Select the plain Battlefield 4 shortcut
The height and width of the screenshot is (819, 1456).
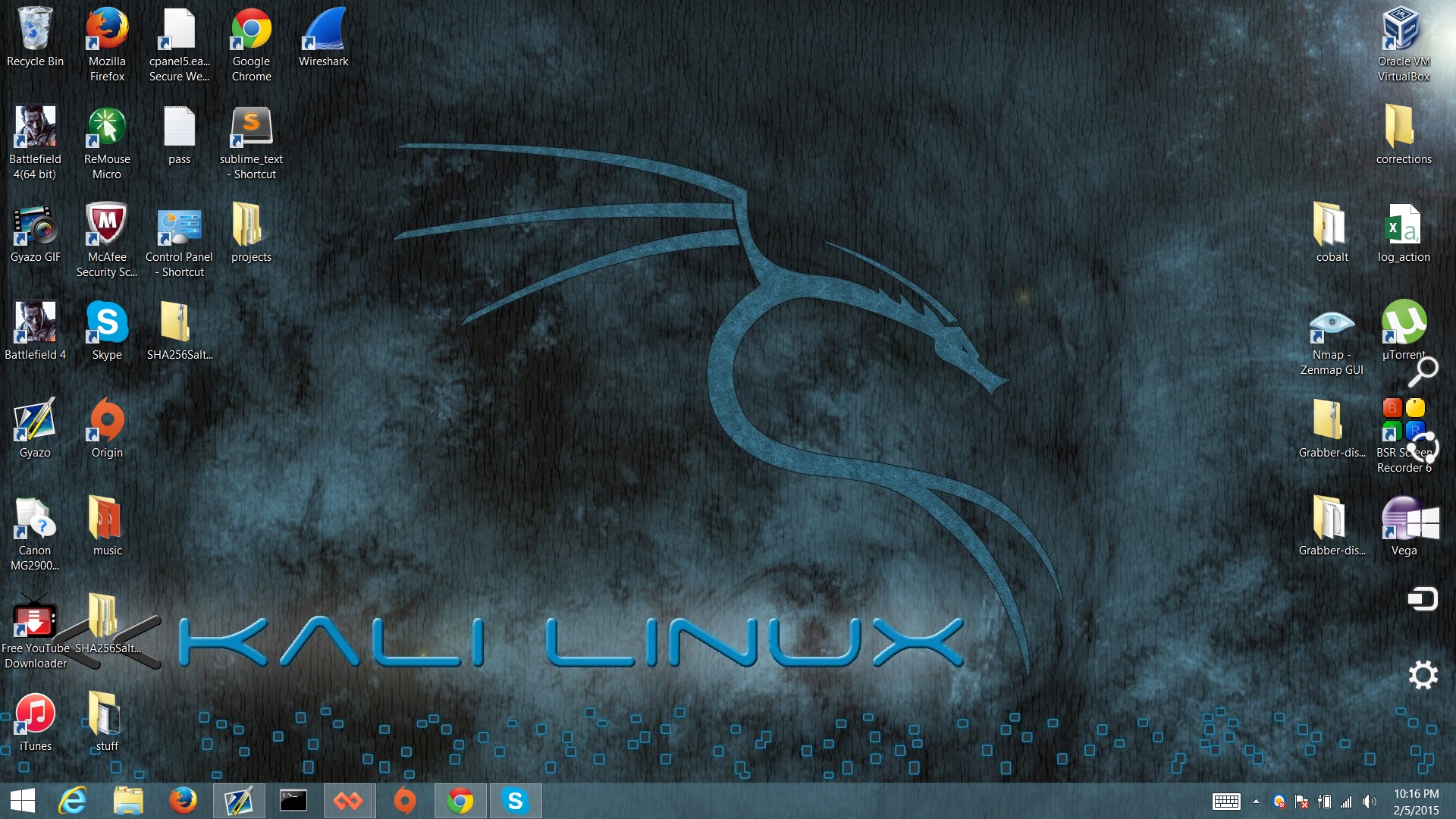click(x=35, y=331)
